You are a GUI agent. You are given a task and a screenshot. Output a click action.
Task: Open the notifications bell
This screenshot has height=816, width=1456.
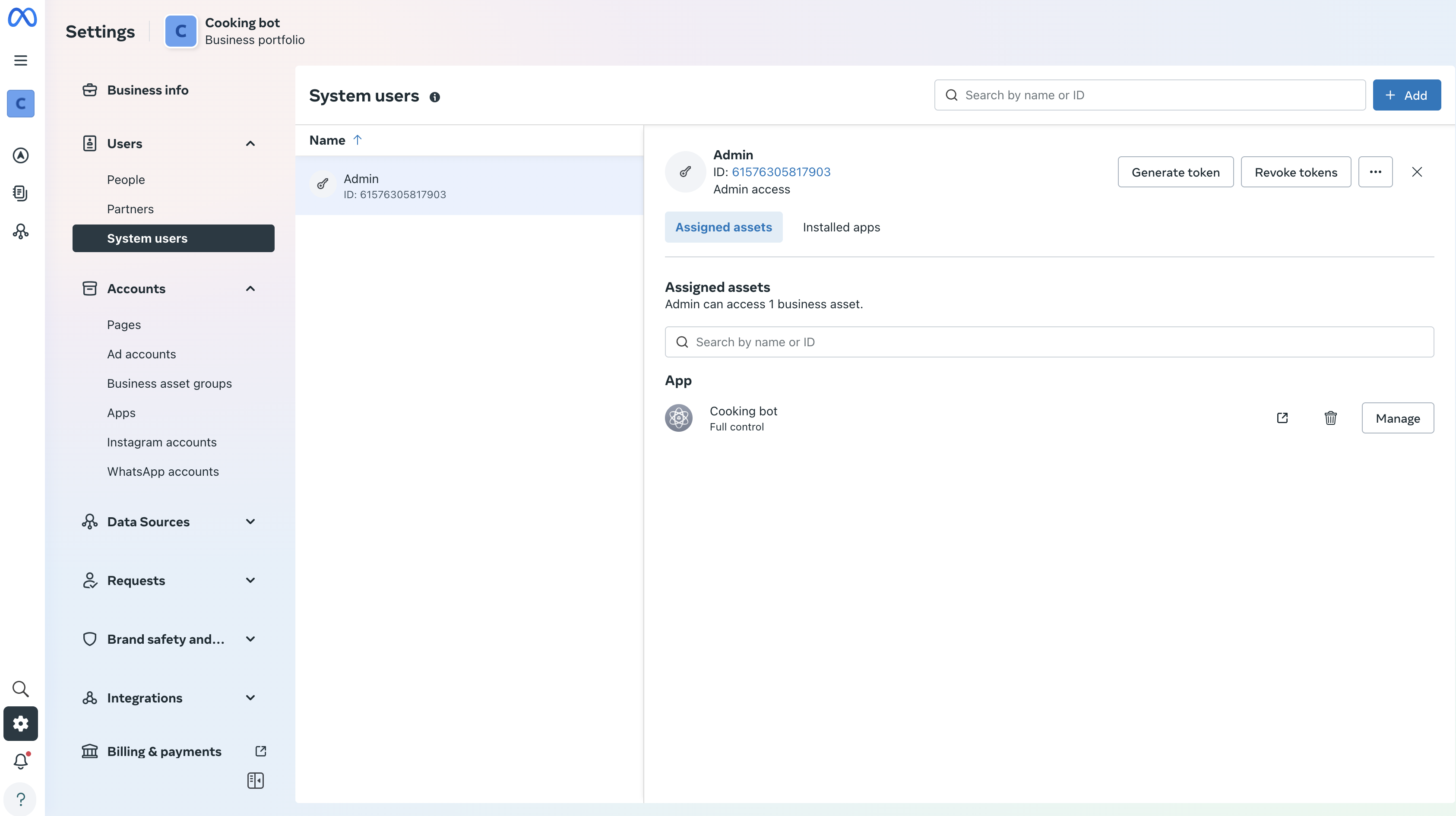point(21,761)
